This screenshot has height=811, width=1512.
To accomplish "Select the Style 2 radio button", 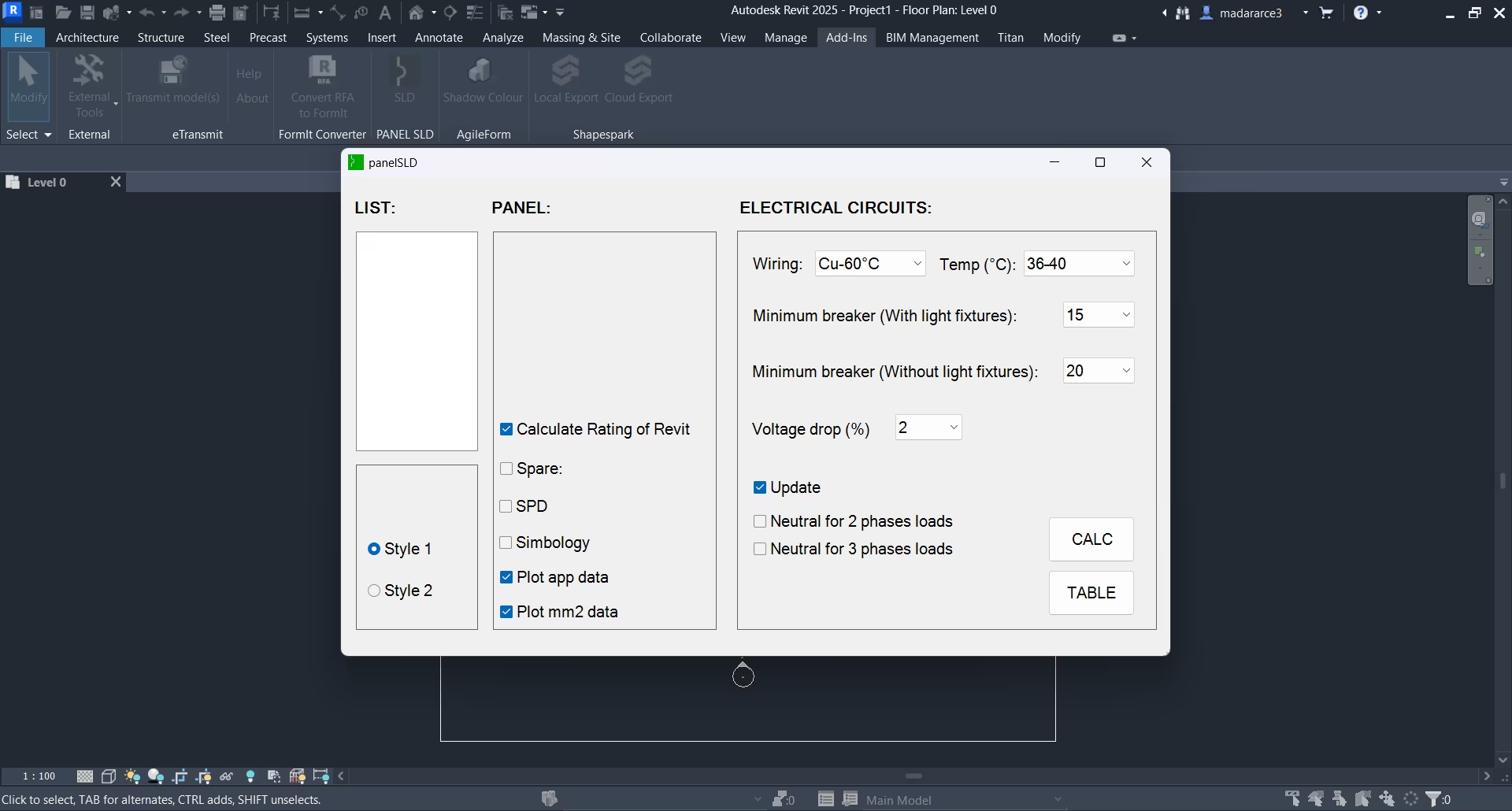I will pos(374,591).
